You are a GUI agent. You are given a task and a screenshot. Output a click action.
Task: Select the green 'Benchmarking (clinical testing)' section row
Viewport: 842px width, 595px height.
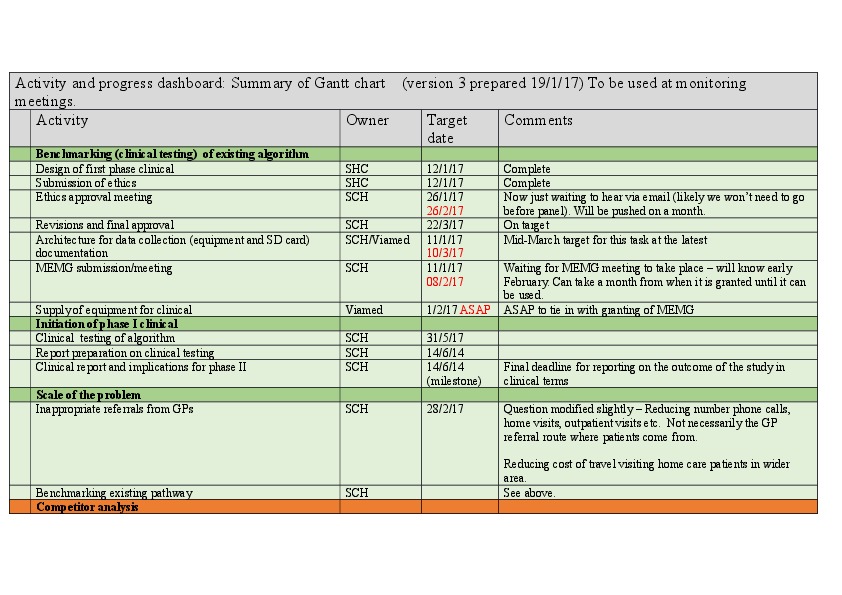(172, 155)
